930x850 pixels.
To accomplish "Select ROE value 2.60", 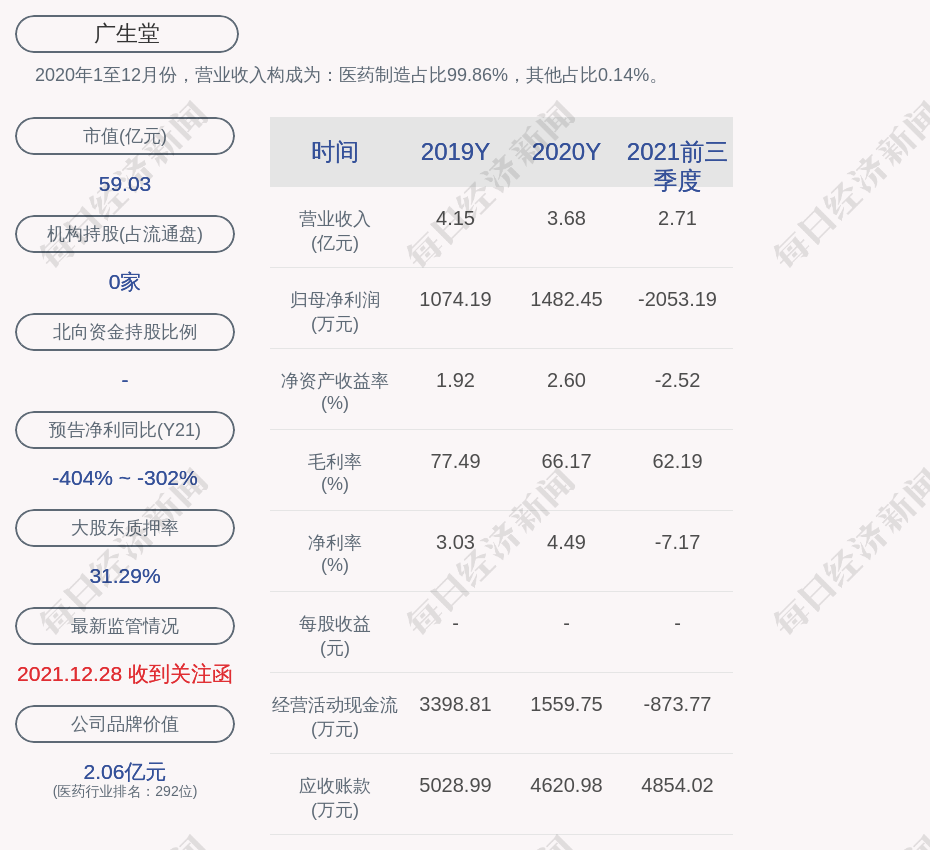I will tap(566, 380).
